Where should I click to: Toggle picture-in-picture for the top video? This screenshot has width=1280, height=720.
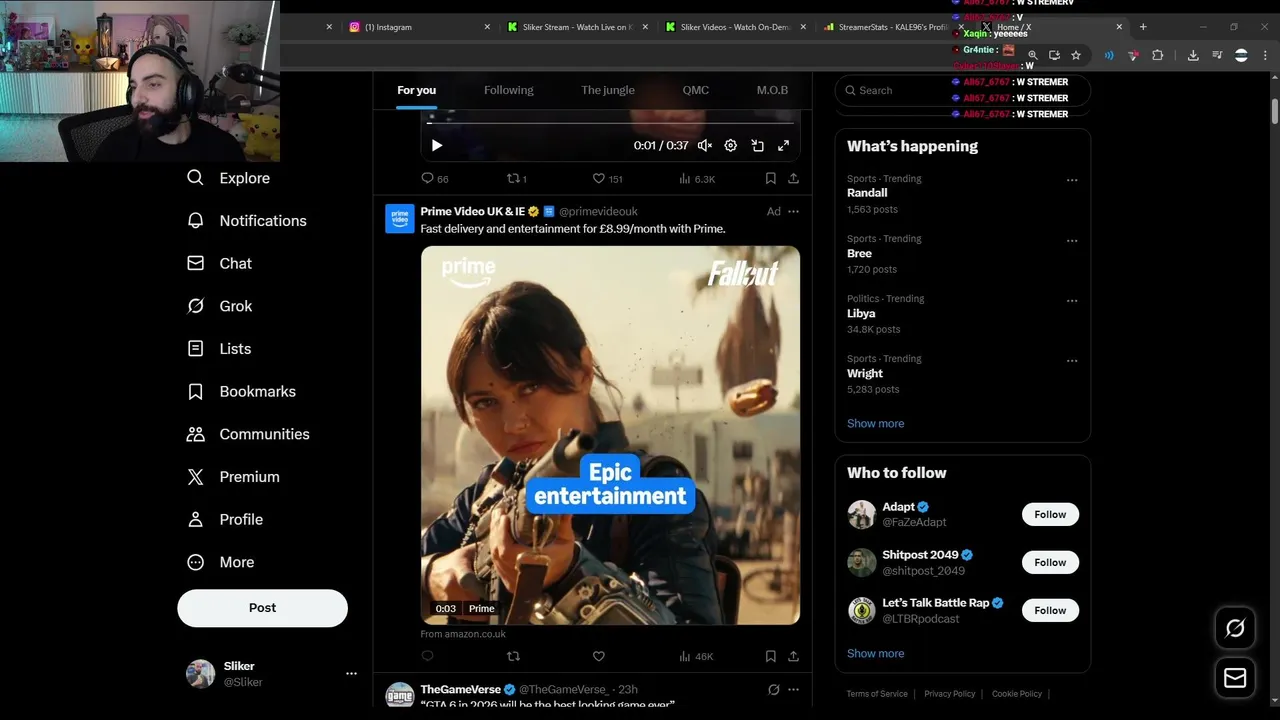pos(757,146)
